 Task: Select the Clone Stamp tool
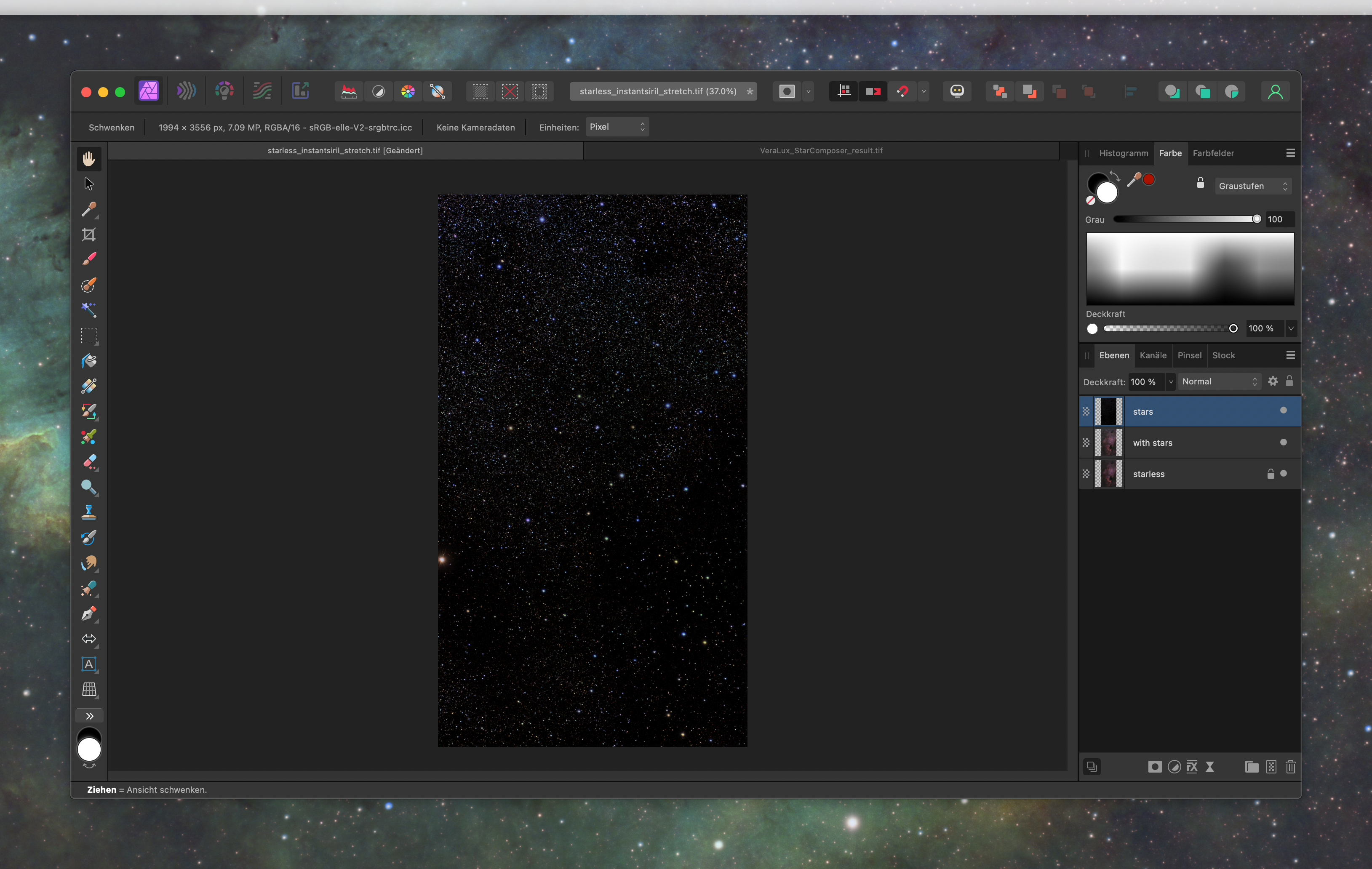(89, 512)
